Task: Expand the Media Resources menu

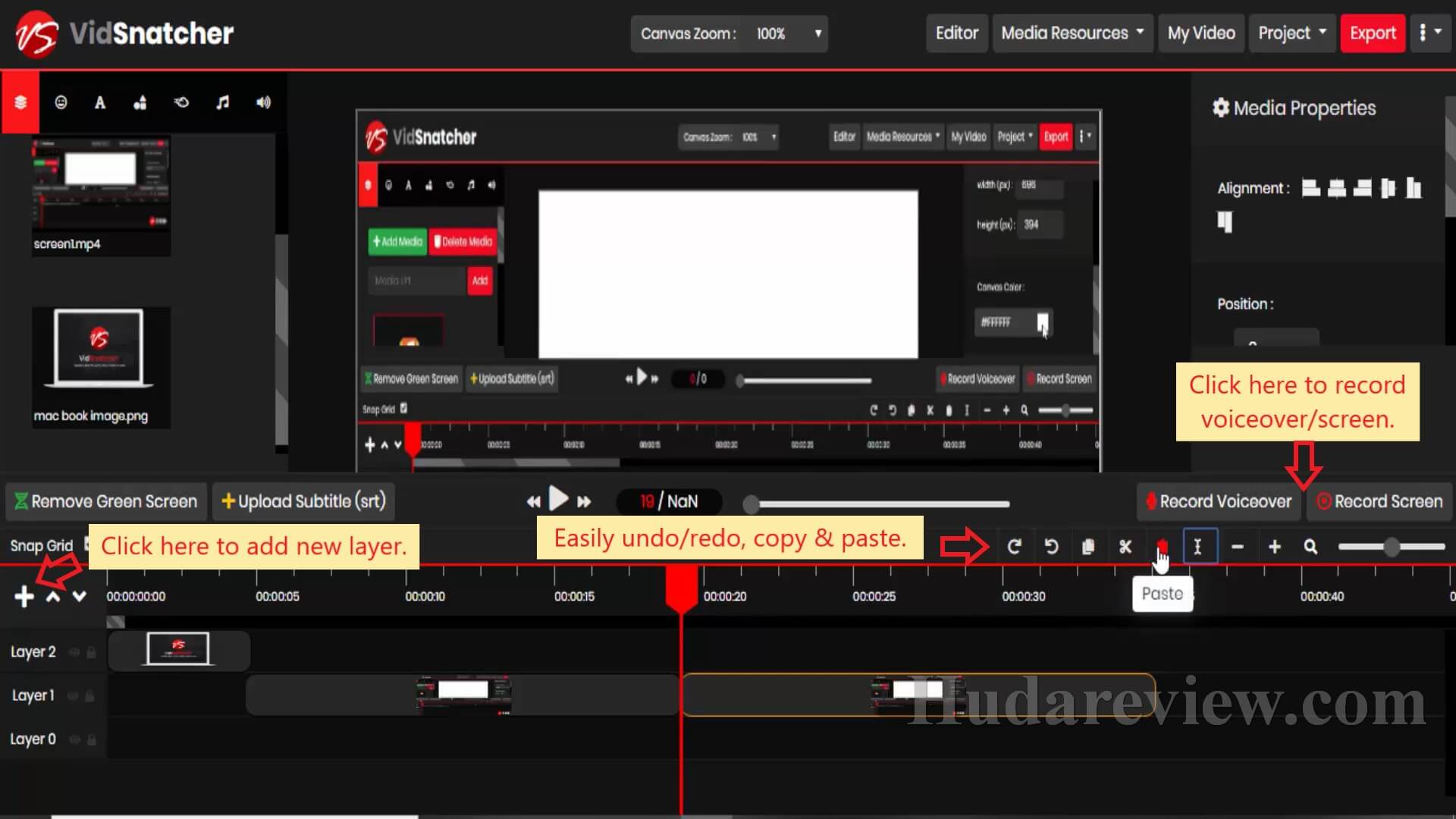Action: point(1072,33)
